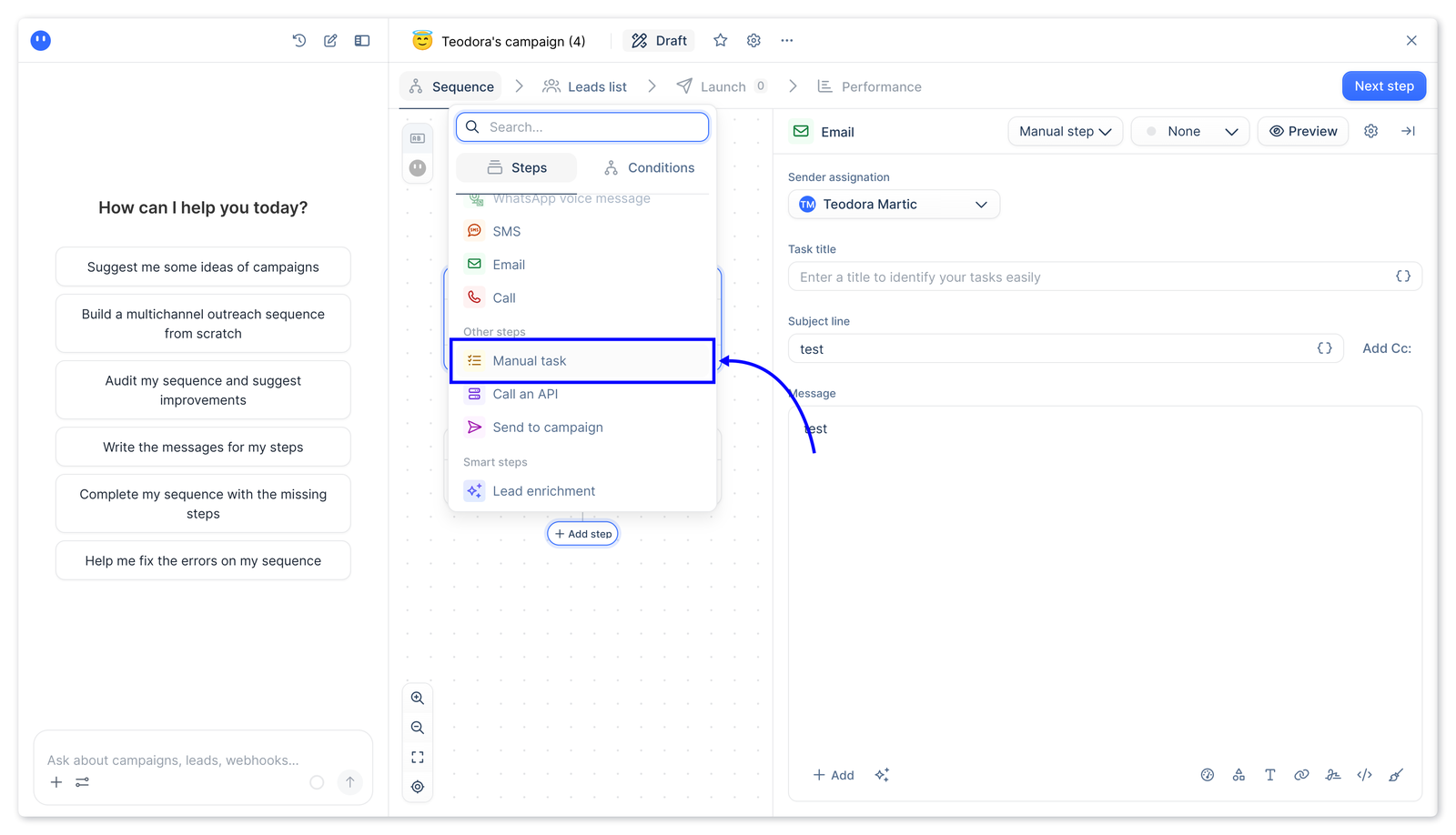Click Write the messages for my steps
This screenshot has height=835, width=1456.
point(203,447)
